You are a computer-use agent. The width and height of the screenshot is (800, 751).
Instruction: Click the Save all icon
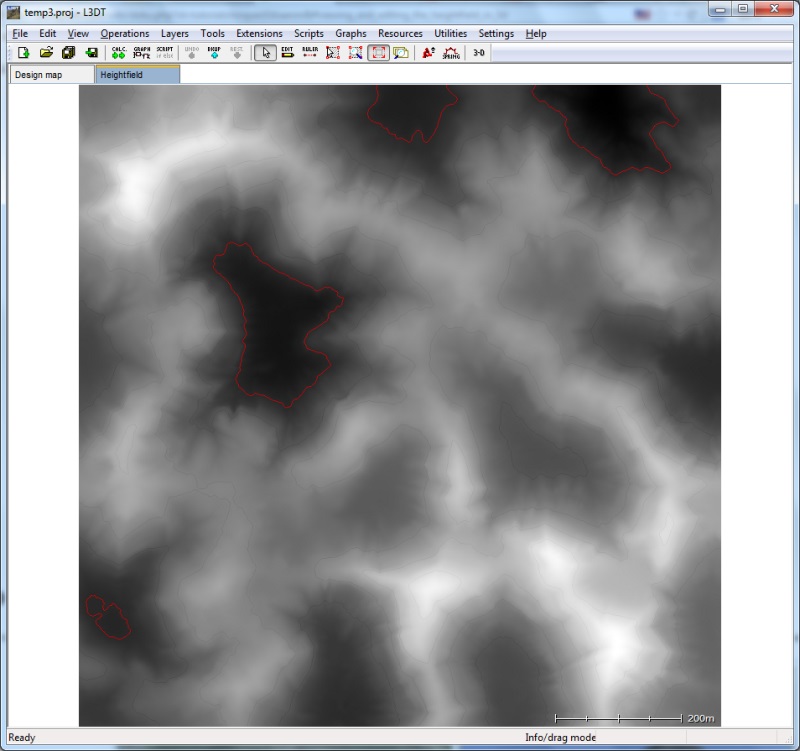click(x=68, y=53)
